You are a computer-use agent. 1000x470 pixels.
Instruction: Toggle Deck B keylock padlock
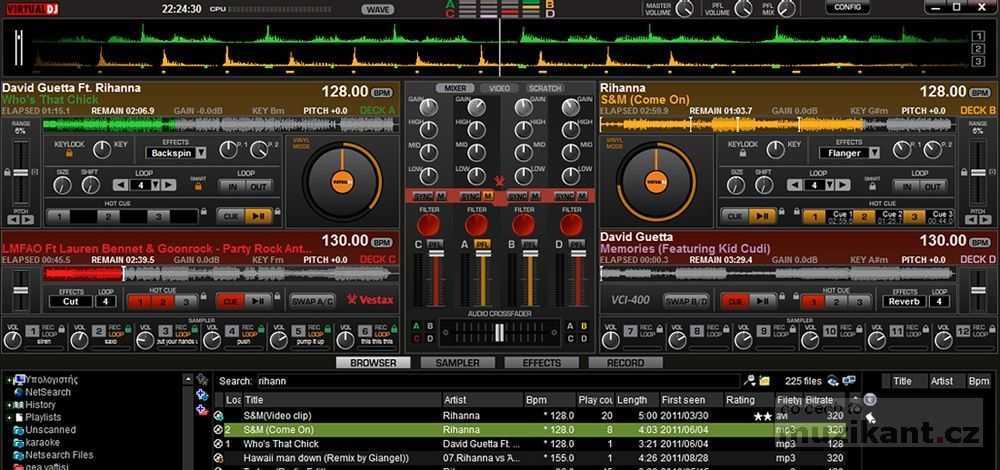coord(743,154)
